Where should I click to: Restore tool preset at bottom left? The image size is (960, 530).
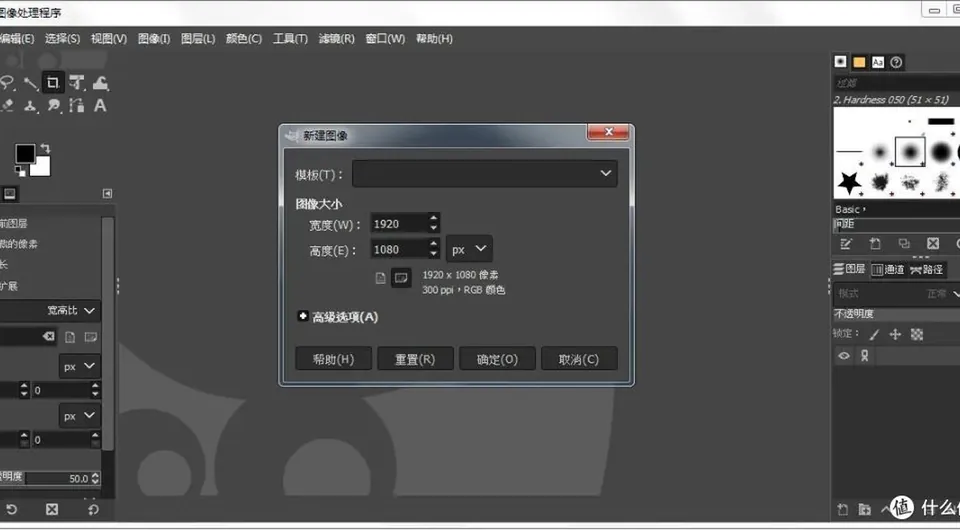pos(11,509)
